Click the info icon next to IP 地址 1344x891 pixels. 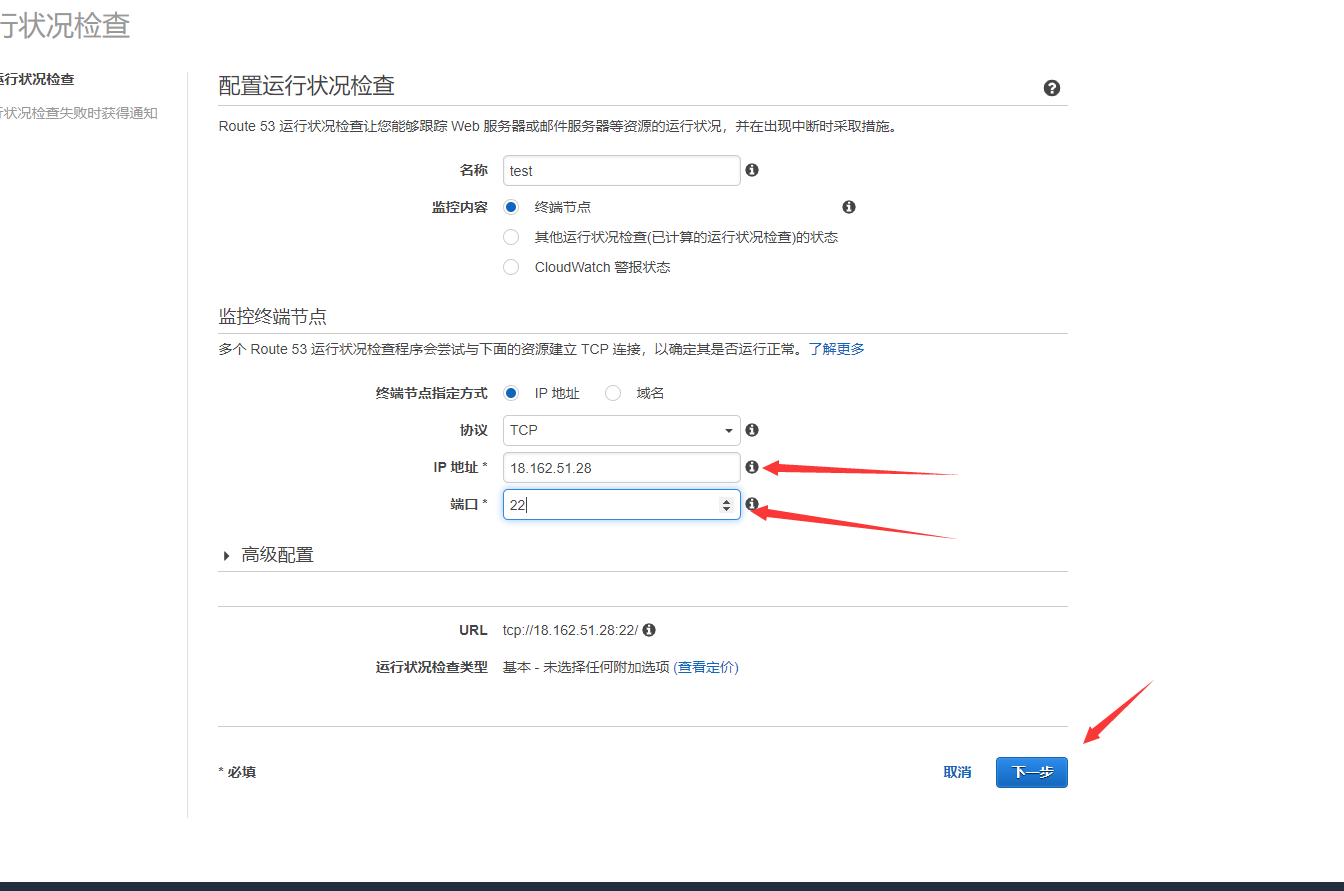(752, 467)
